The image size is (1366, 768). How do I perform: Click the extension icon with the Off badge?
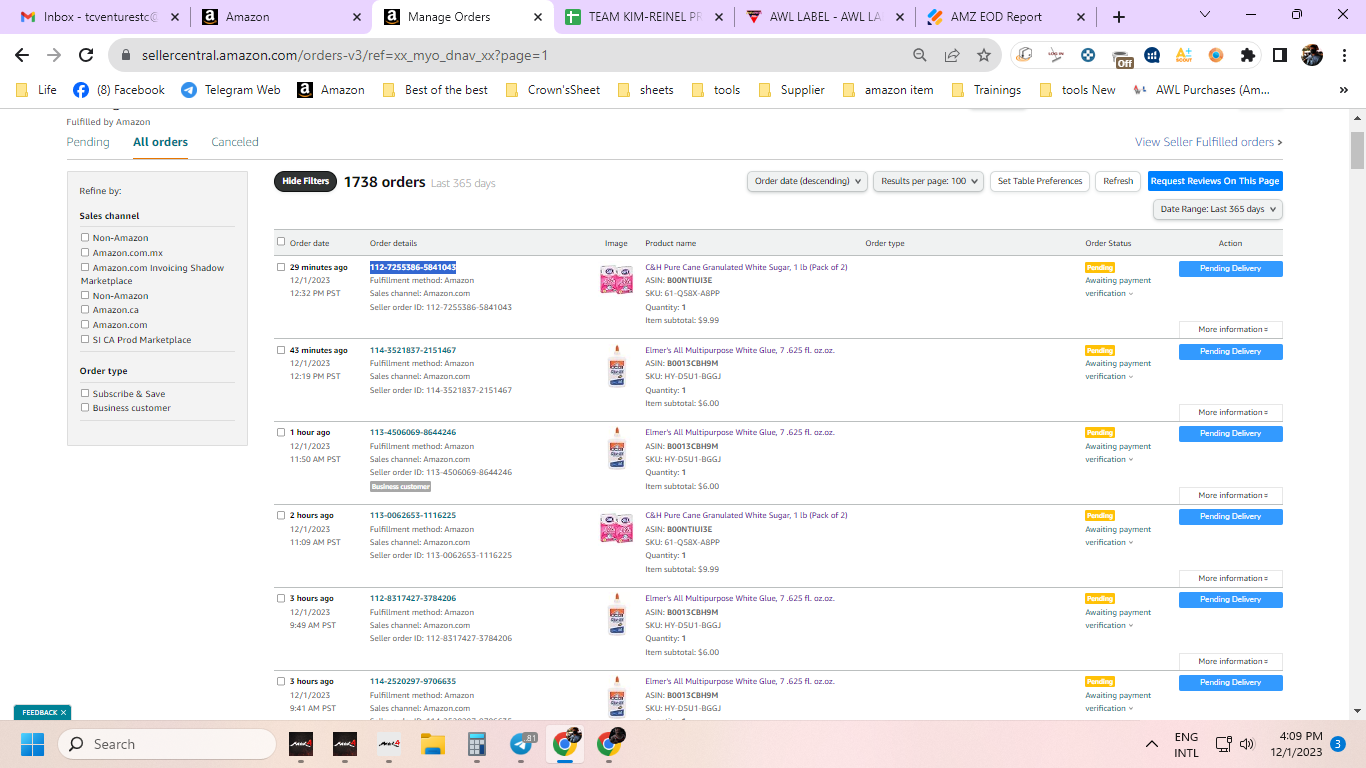tap(1121, 57)
